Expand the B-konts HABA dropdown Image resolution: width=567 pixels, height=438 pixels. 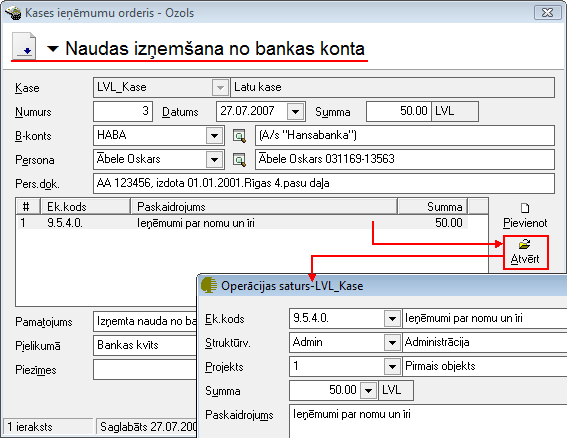coord(214,136)
